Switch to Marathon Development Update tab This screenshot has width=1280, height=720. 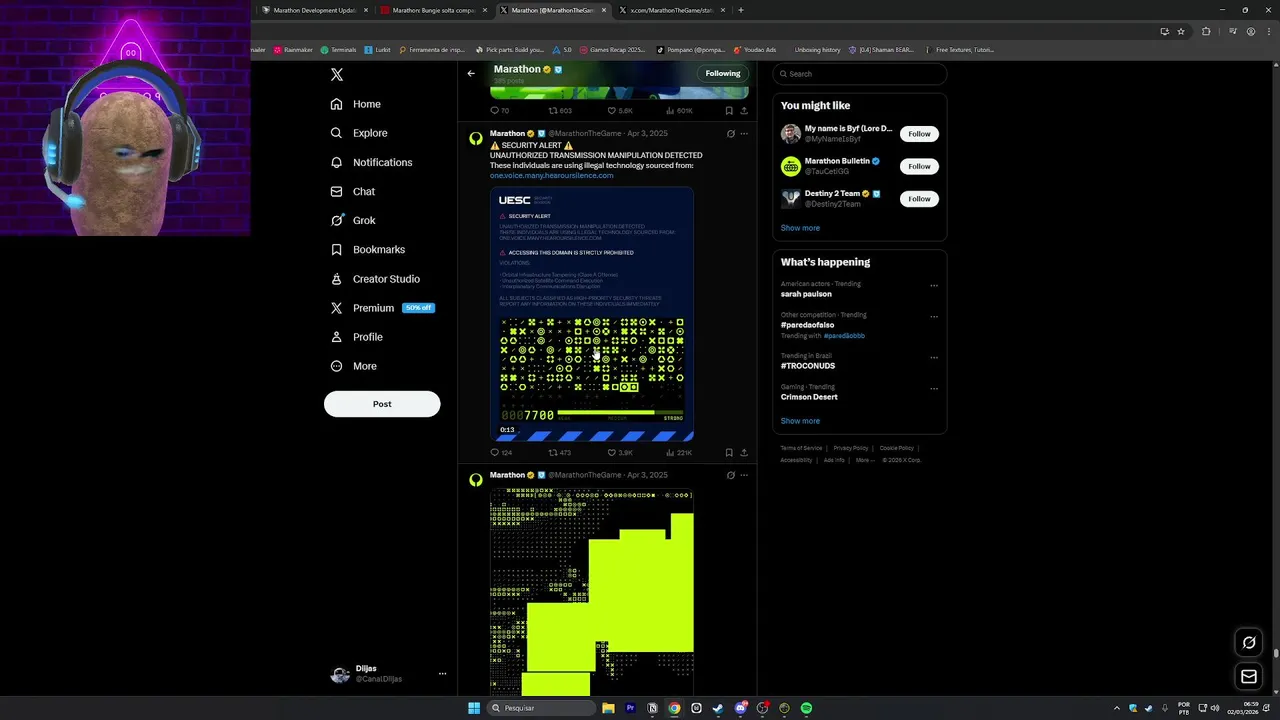[x=315, y=10]
